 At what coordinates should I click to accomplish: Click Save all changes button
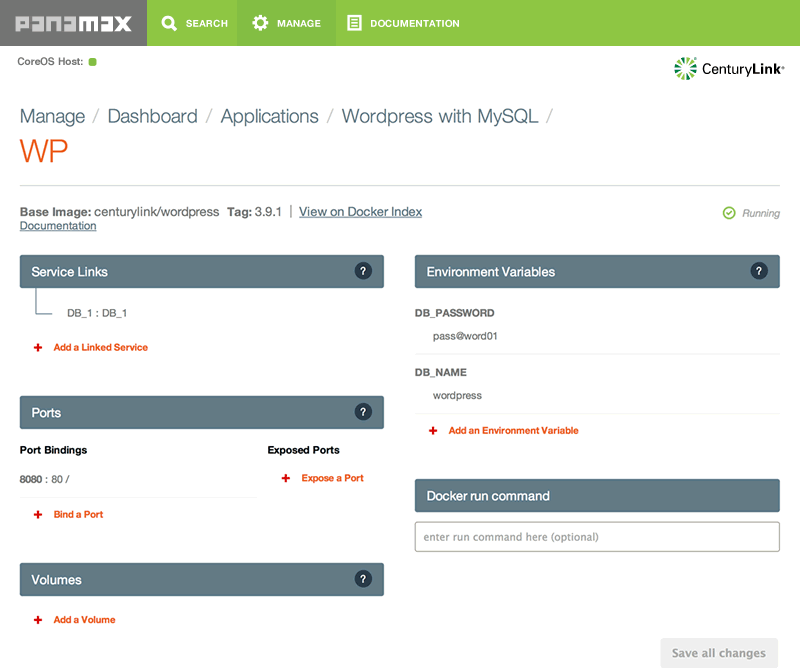pyautogui.click(x=719, y=653)
